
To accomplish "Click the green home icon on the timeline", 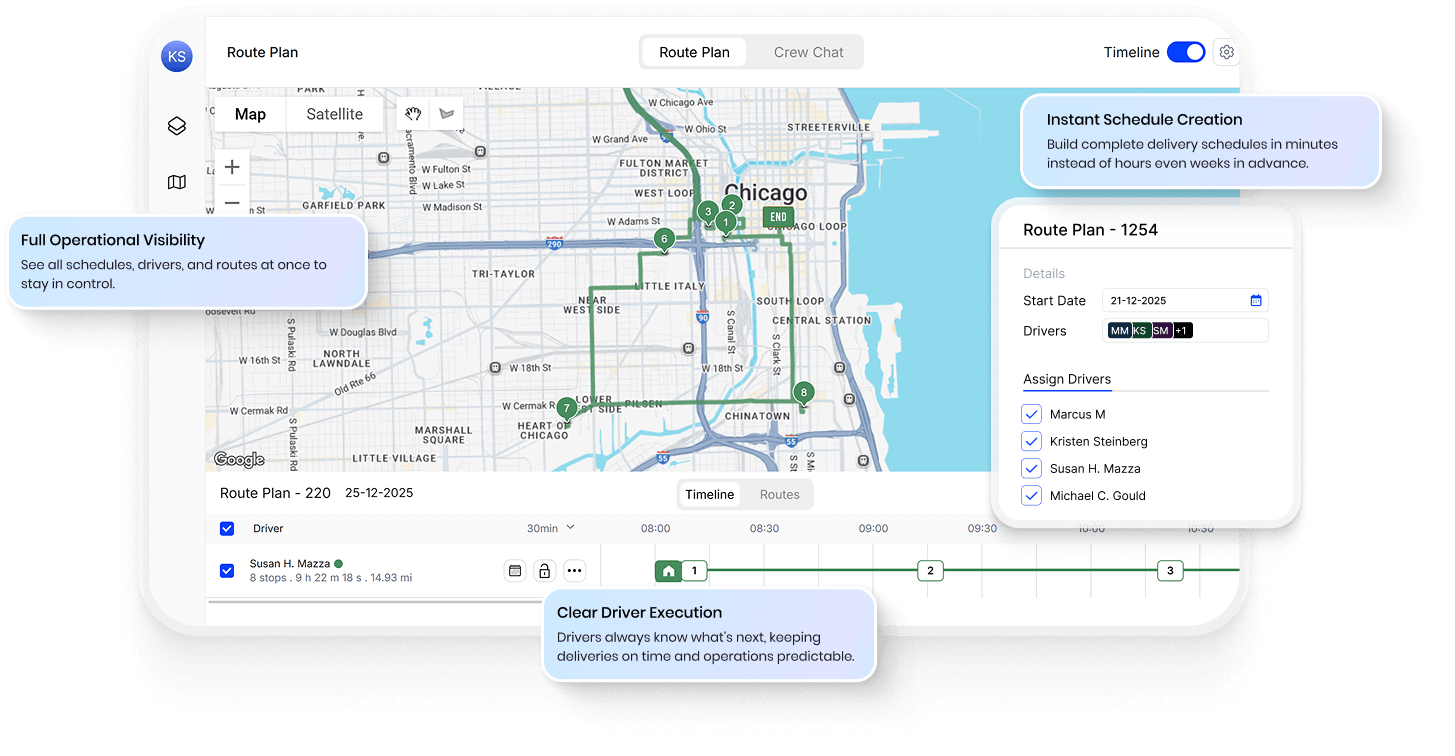I will (667, 570).
